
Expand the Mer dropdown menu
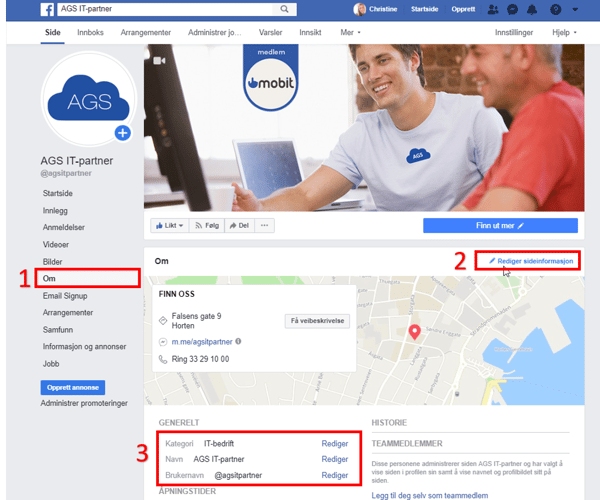pos(350,33)
